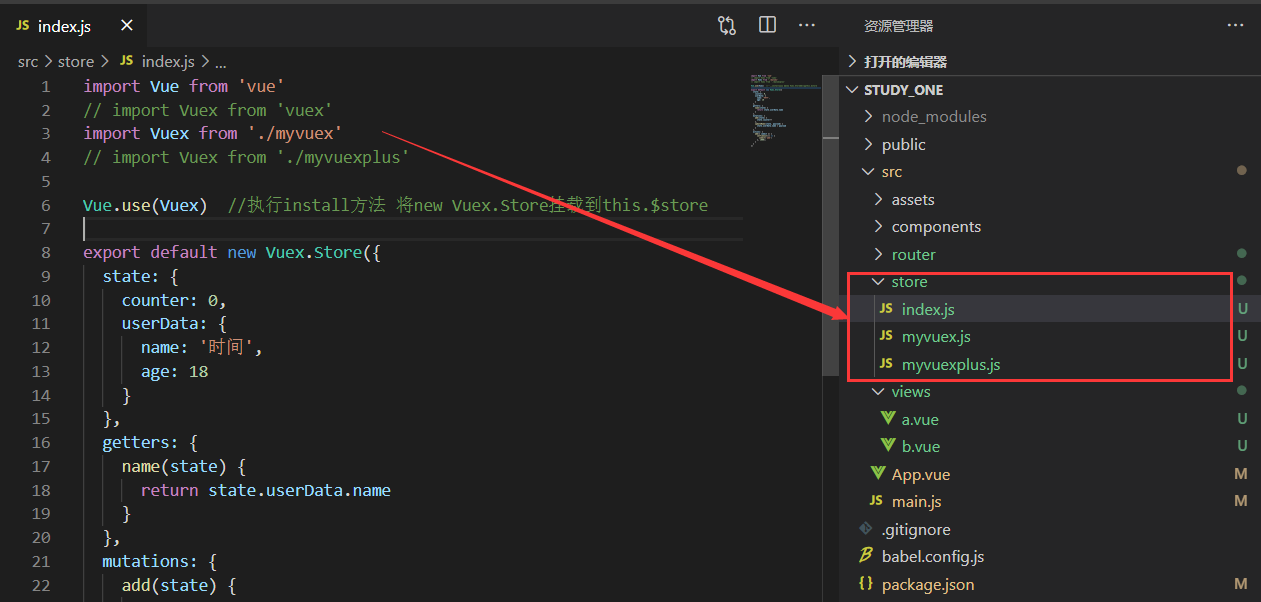The width and height of the screenshot is (1261, 602).
Task: Place cursor on empty line 7
Action: (x=413, y=229)
